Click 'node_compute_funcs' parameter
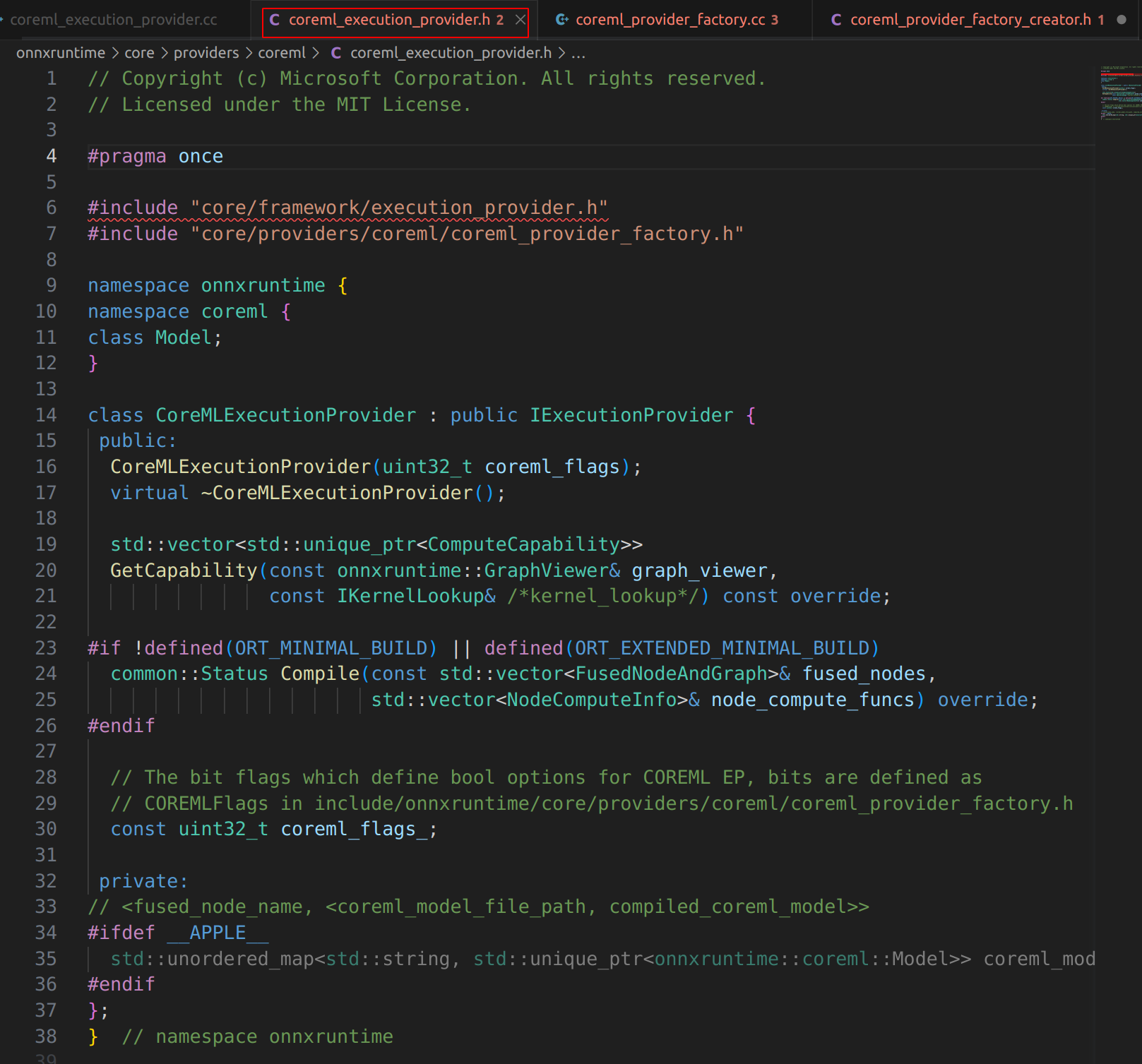This screenshot has height=1064, width=1142. click(813, 700)
